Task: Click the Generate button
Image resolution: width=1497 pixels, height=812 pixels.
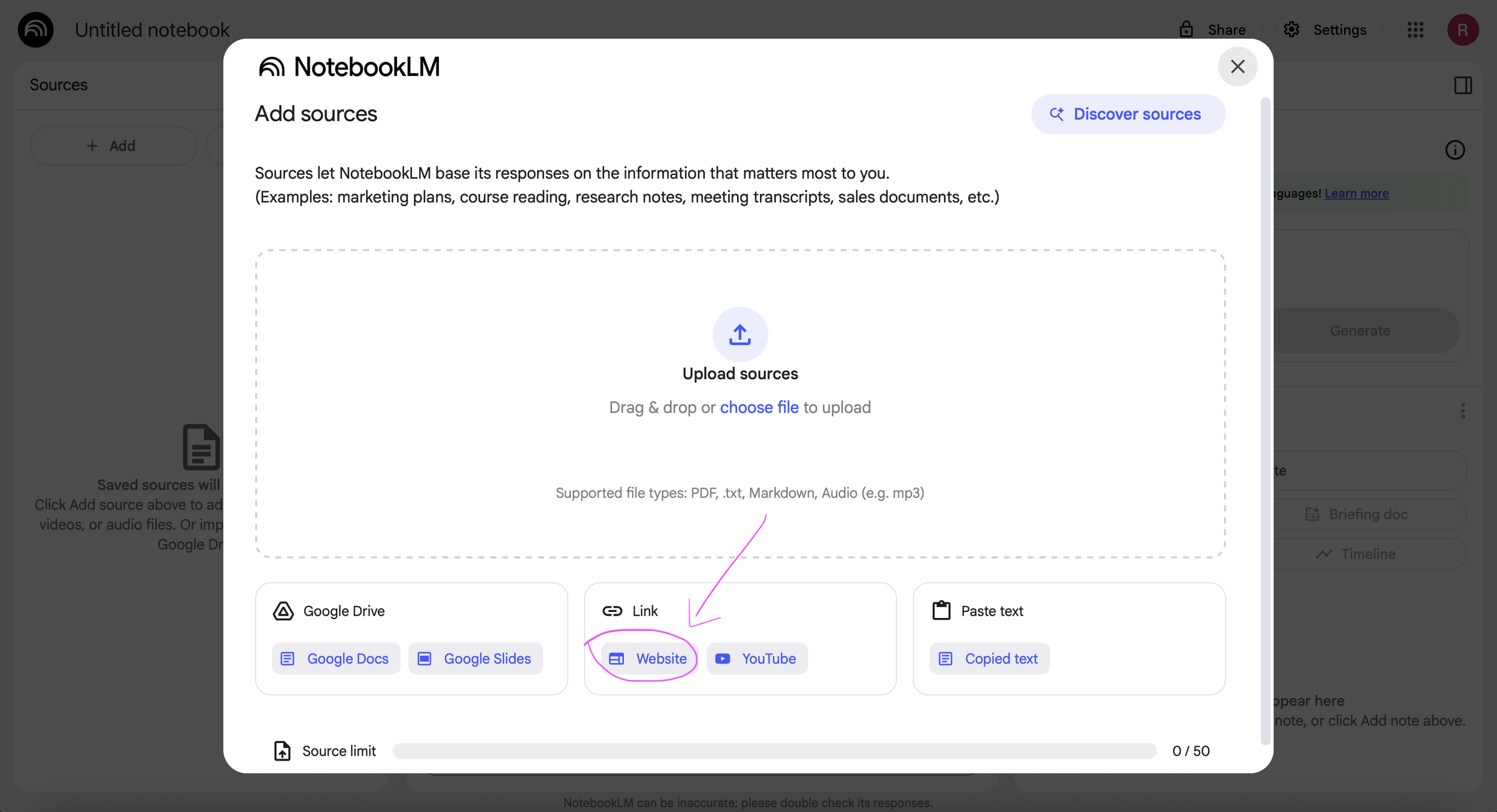Action: click(1360, 331)
